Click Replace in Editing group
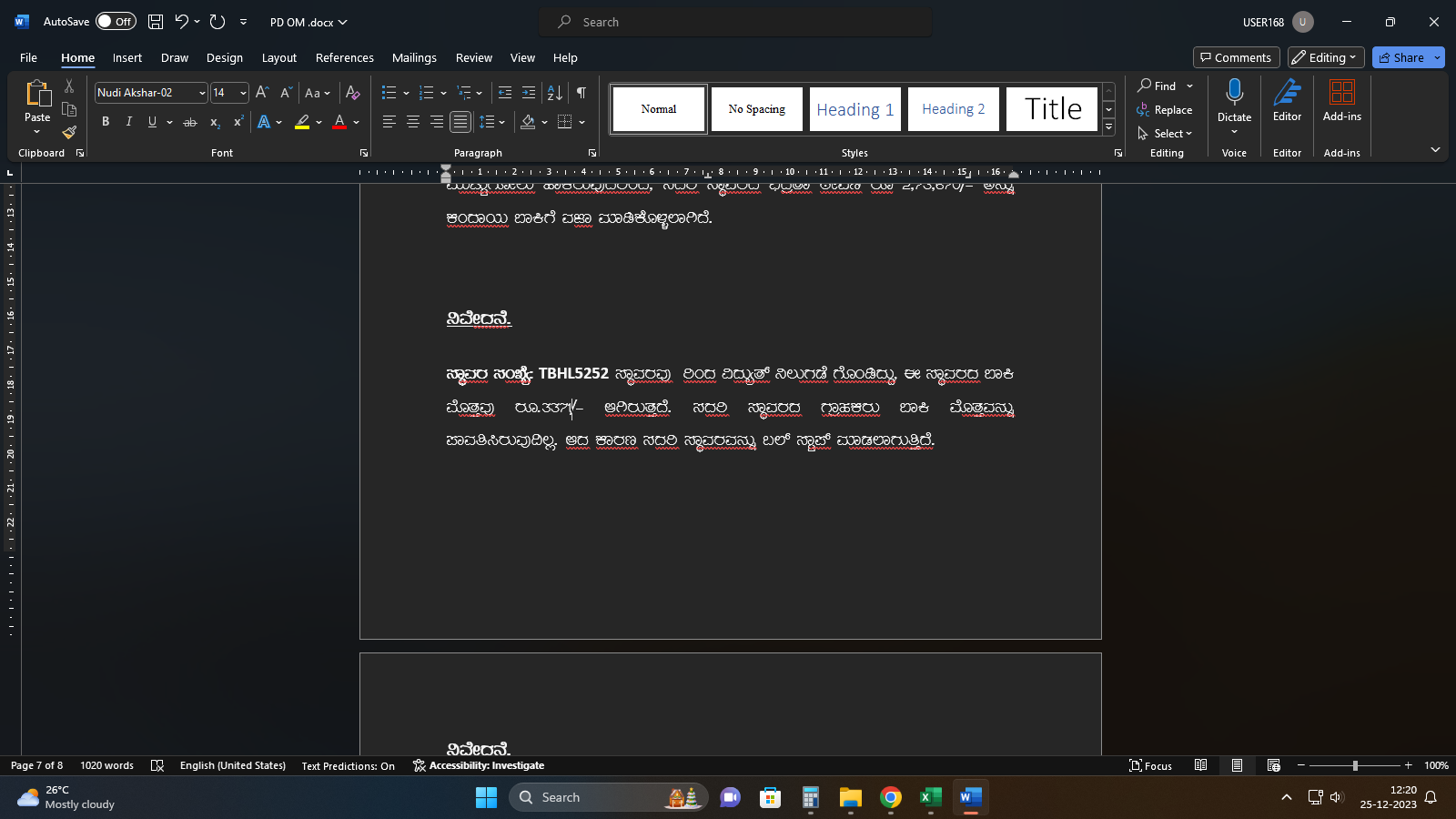This screenshot has width=1456, height=819. 1165,110
